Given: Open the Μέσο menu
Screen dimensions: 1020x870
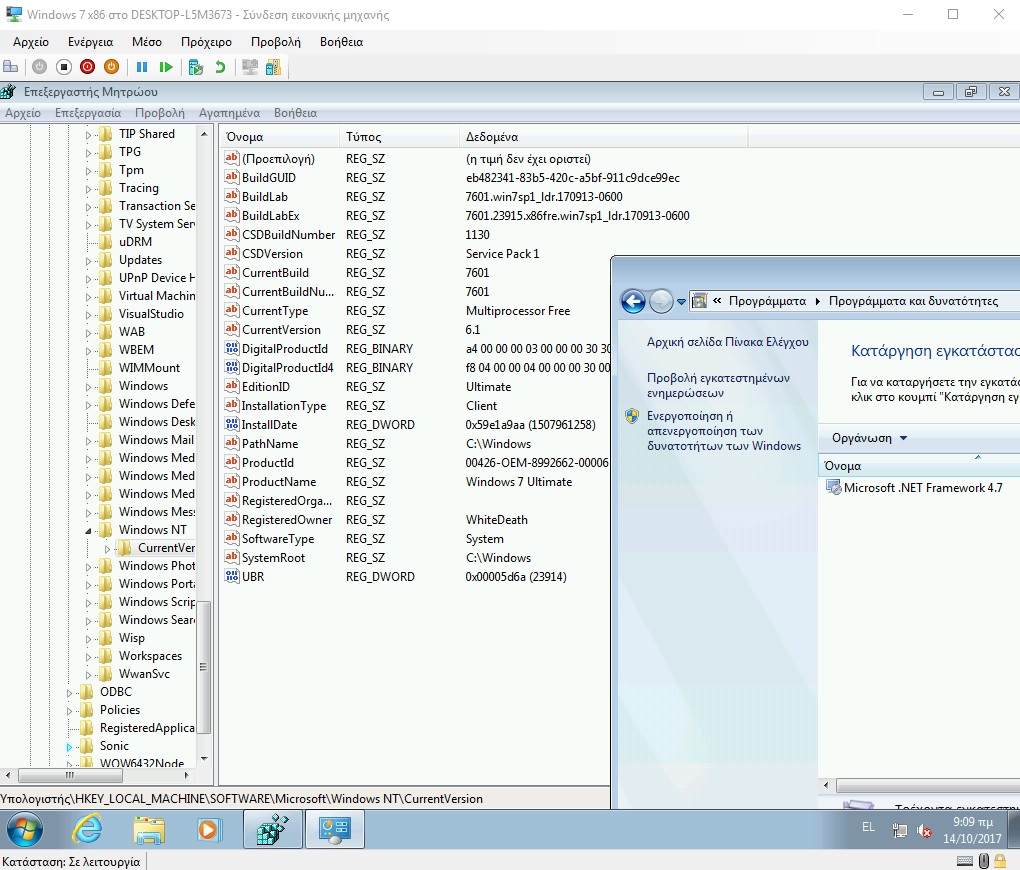Looking at the screenshot, I should click(147, 42).
